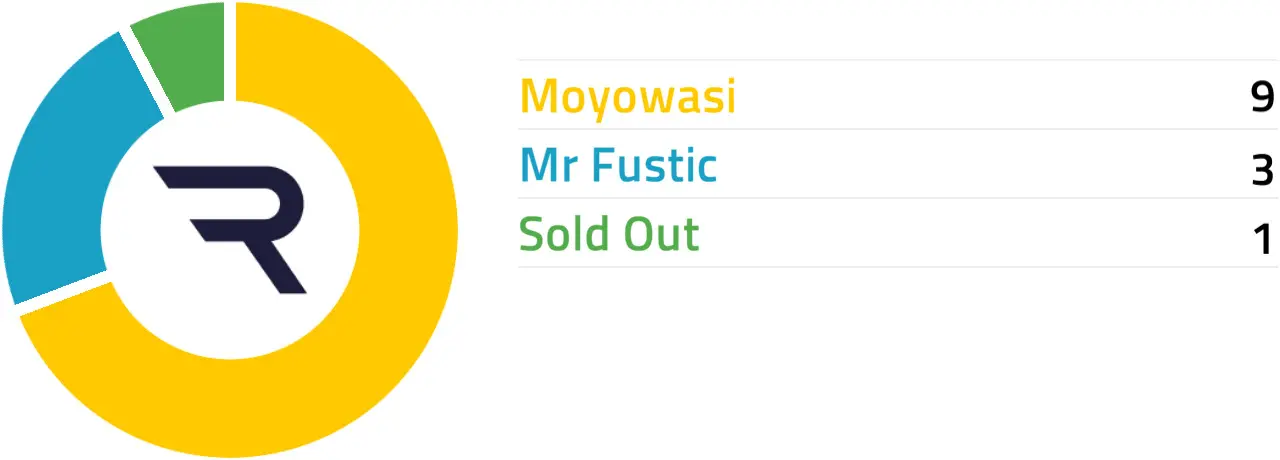The height and width of the screenshot is (460, 1280).
Task: Click the Moyowasi legend label
Action: pos(628,97)
